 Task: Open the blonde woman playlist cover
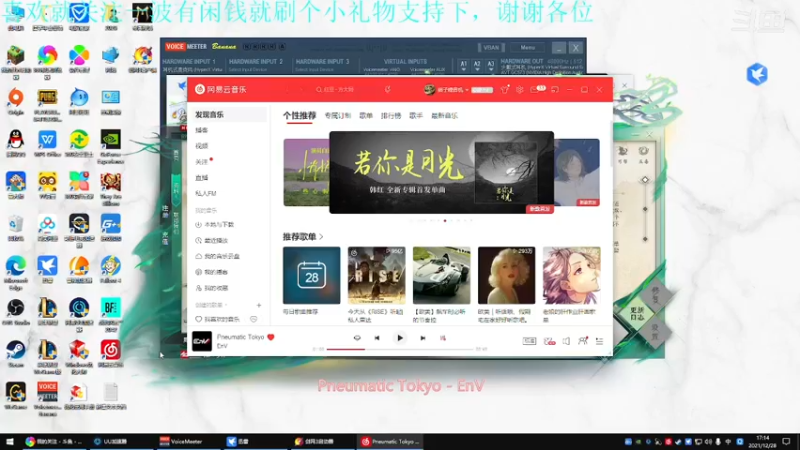click(x=507, y=276)
